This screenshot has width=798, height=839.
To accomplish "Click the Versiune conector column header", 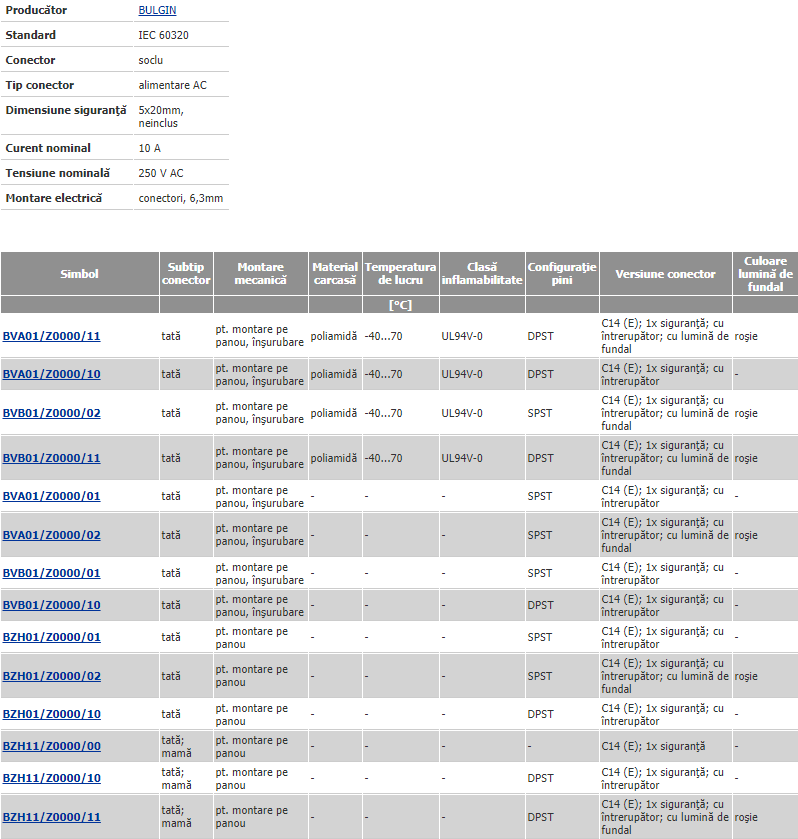I will pos(665,274).
